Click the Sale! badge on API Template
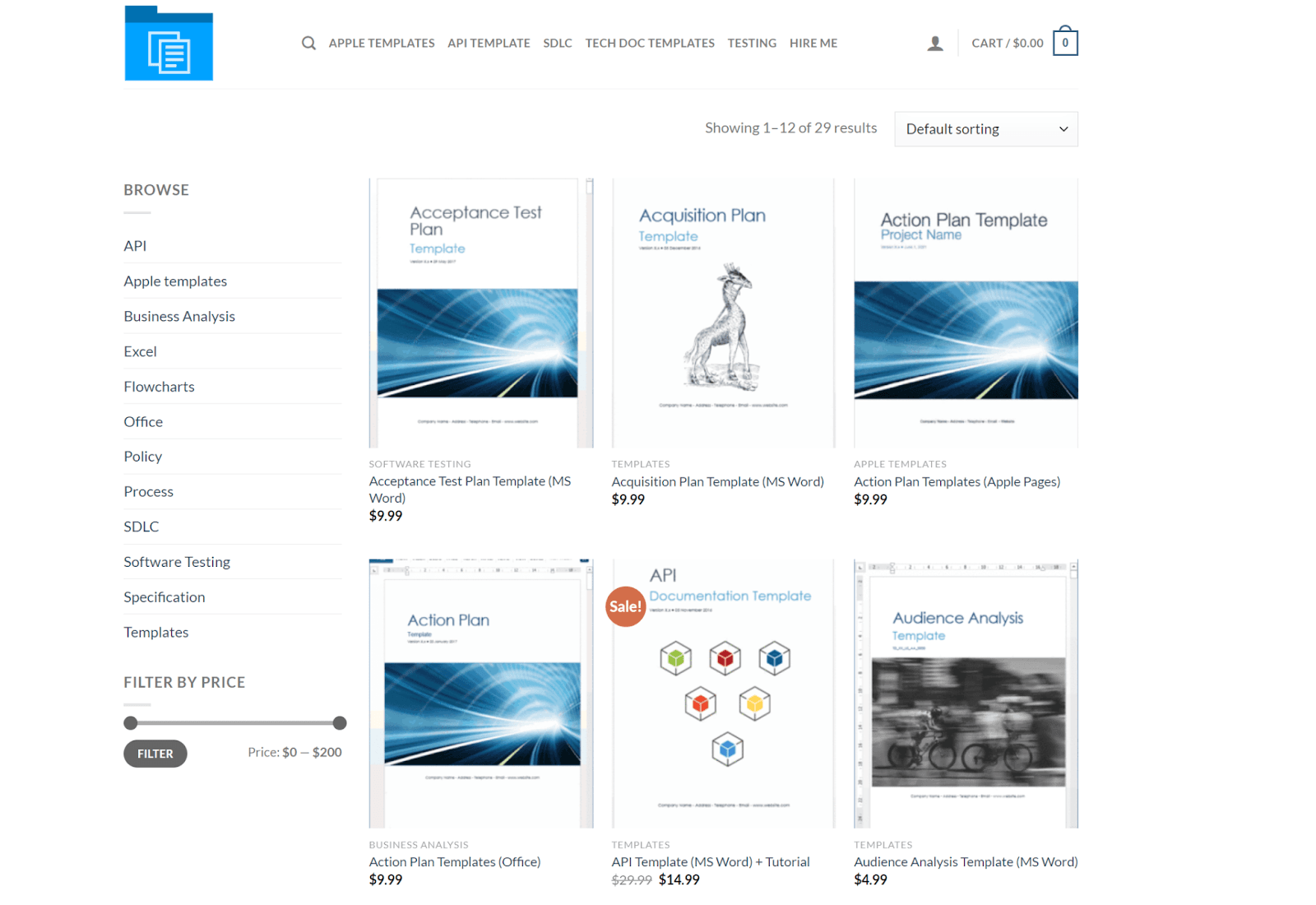The image size is (1316, 905). pos(625,606)
